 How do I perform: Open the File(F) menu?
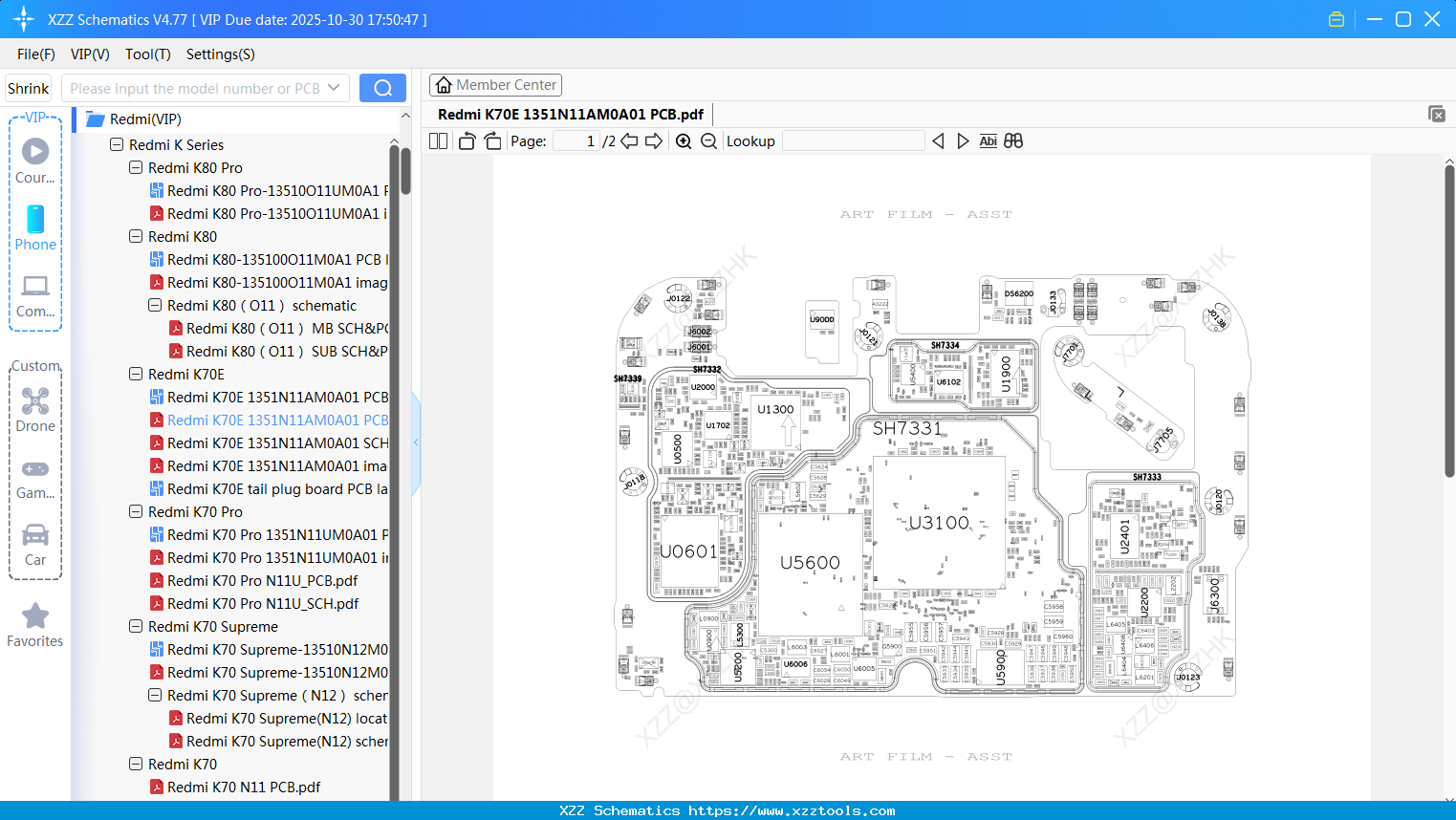coord(36,54)
